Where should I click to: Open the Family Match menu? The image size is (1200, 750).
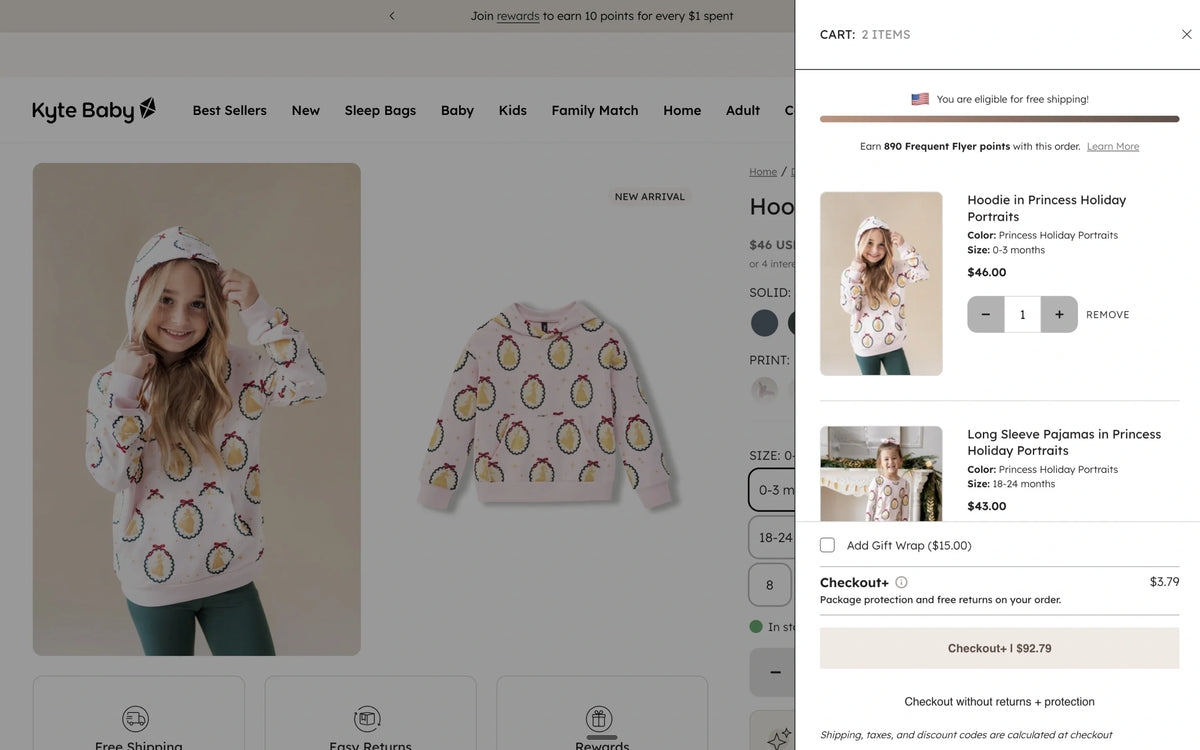tap(595, 110)
